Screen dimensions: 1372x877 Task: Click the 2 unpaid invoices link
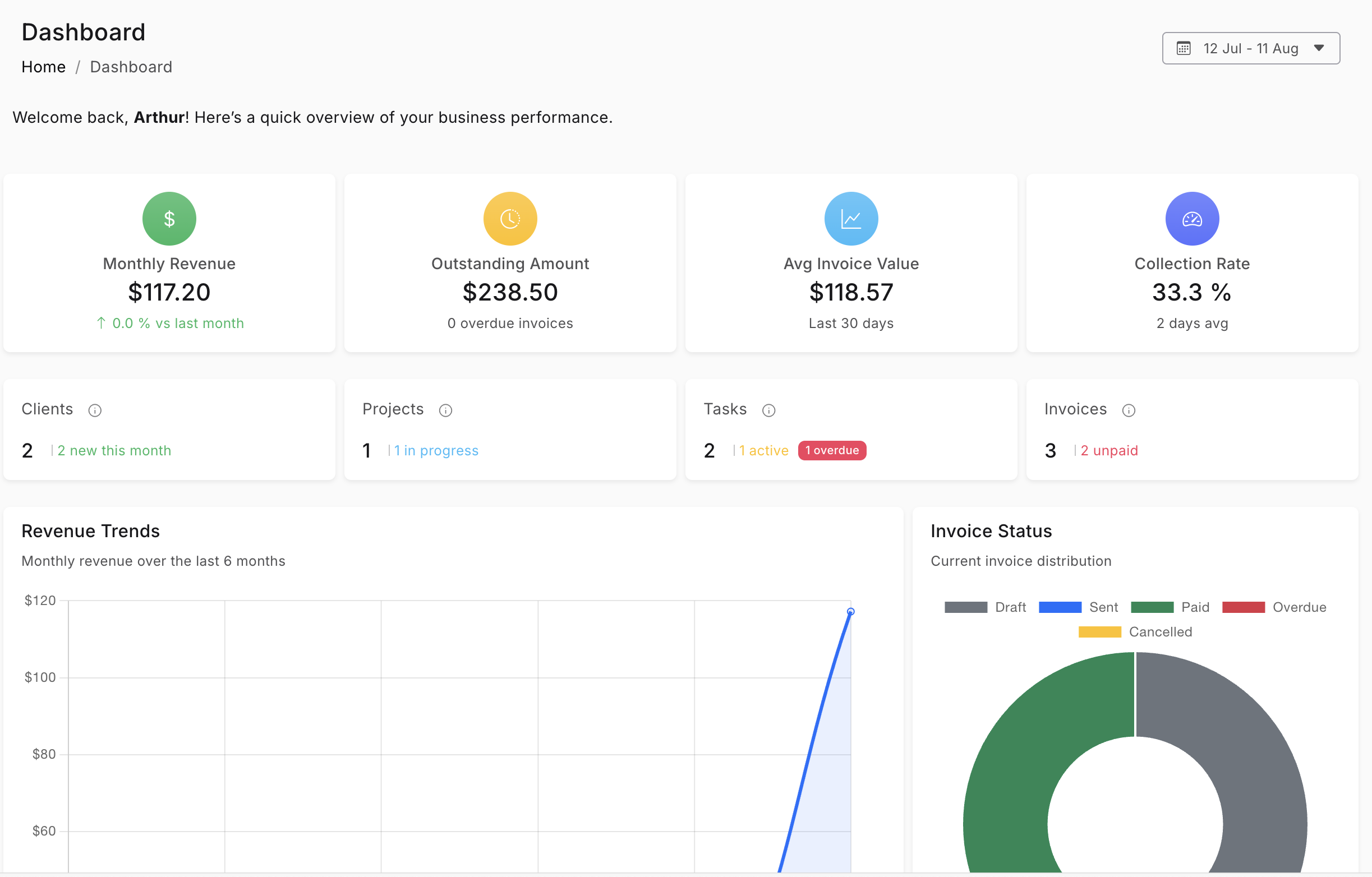(1108, 450)
